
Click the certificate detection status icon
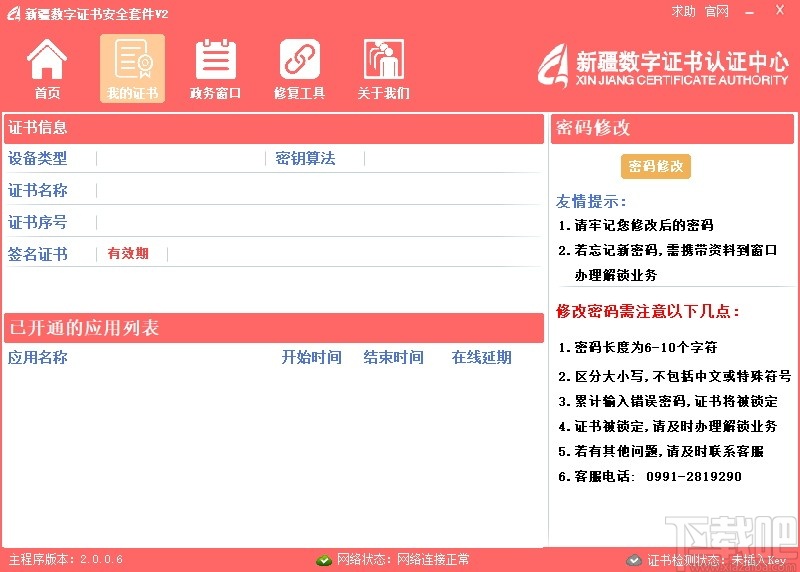[634, 560]
